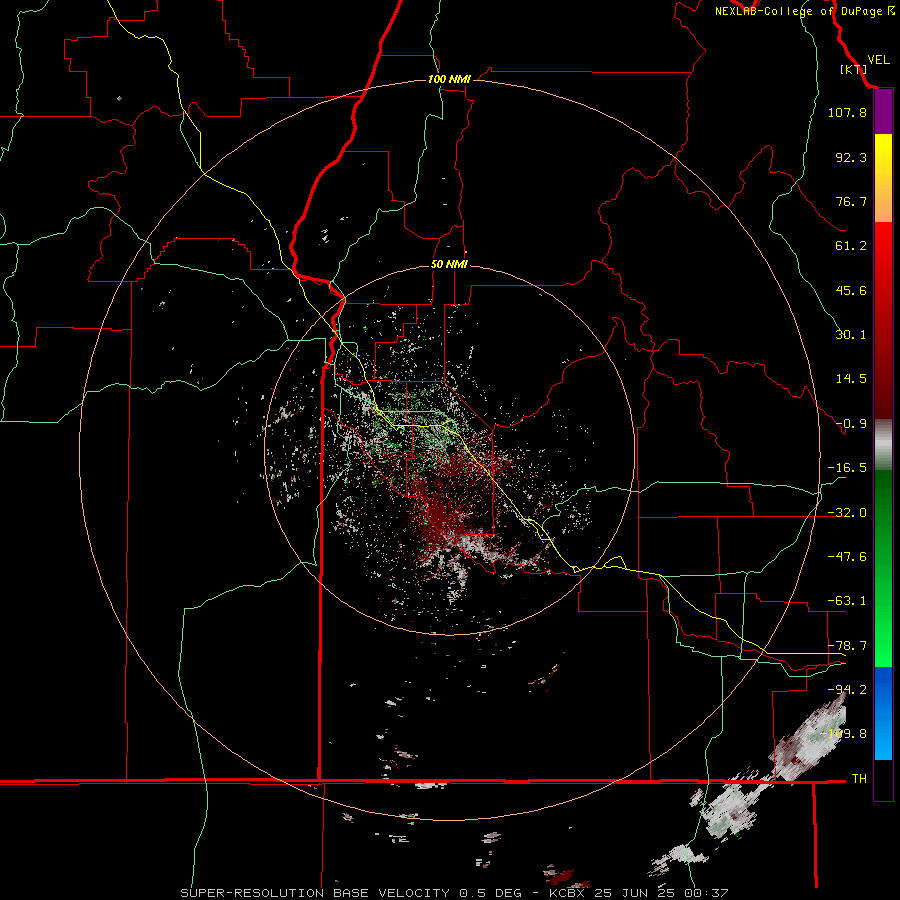Screen dimensions: 900x900
Task: Pick the gray near-zero segment of the color bar
Action: coord(883,443)
